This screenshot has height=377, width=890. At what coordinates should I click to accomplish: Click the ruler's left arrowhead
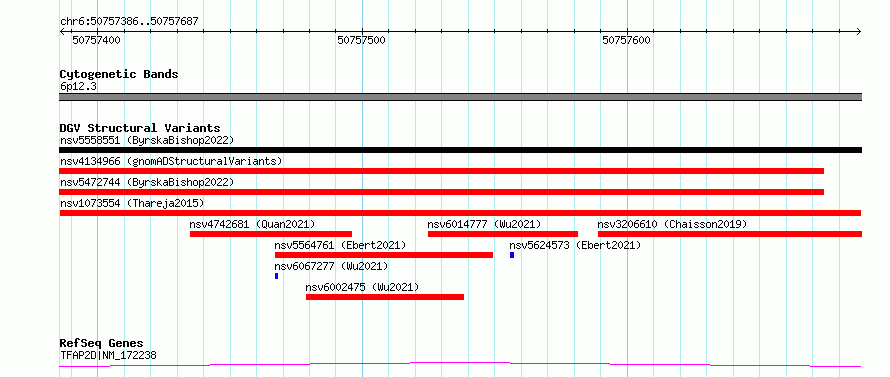coord(63,32)
